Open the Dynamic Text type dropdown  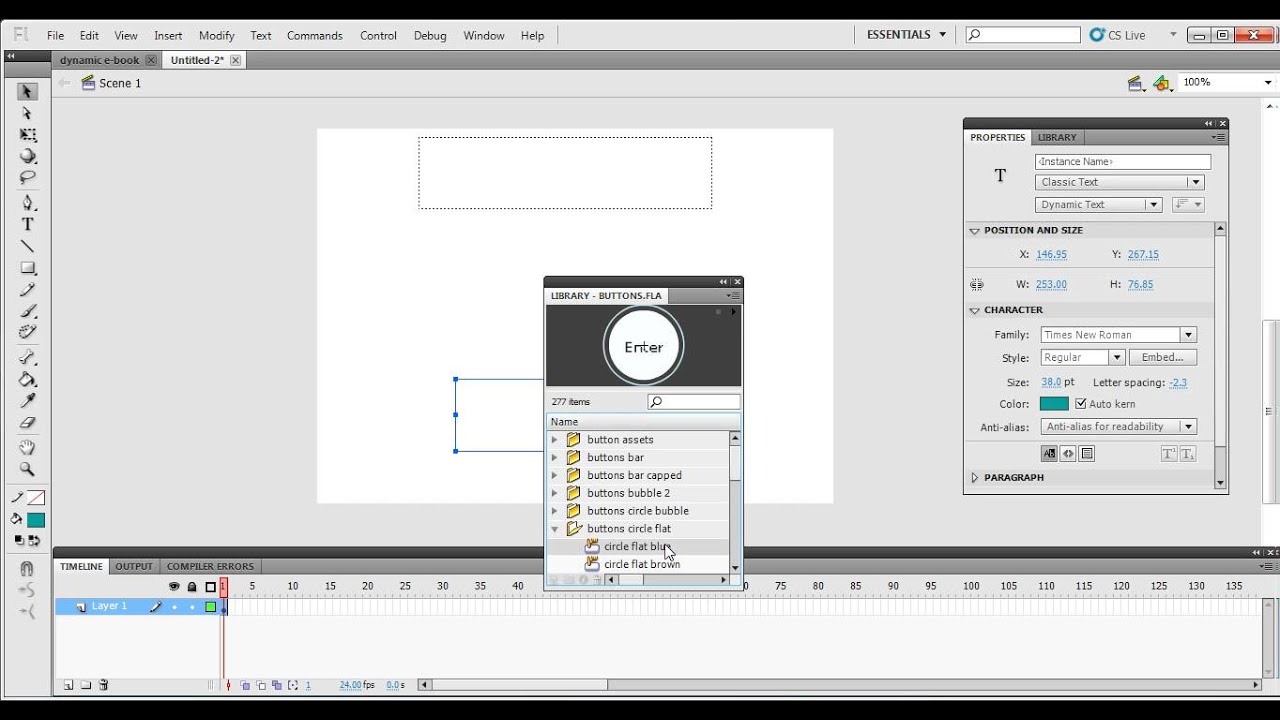pos(1098,204)
